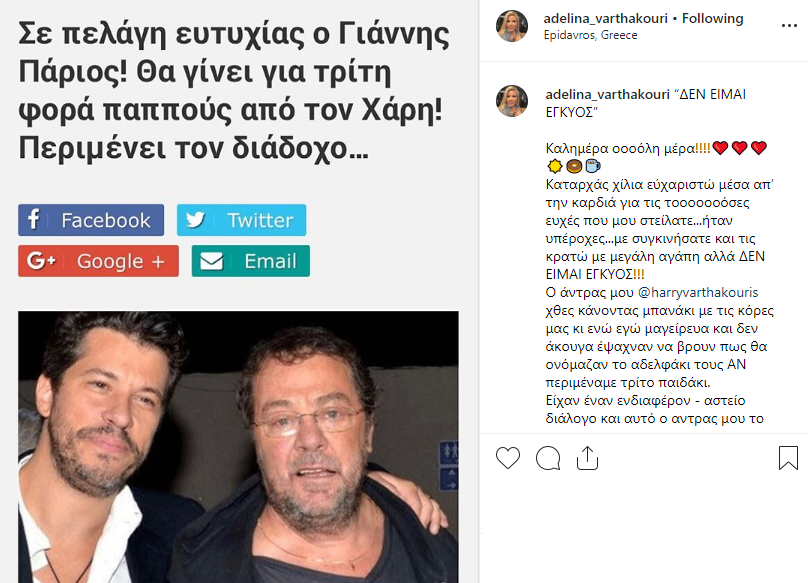This screenshot has height=583, width=808.
Task: Open the three-dot options menu
Action: (x=789, y=25)
